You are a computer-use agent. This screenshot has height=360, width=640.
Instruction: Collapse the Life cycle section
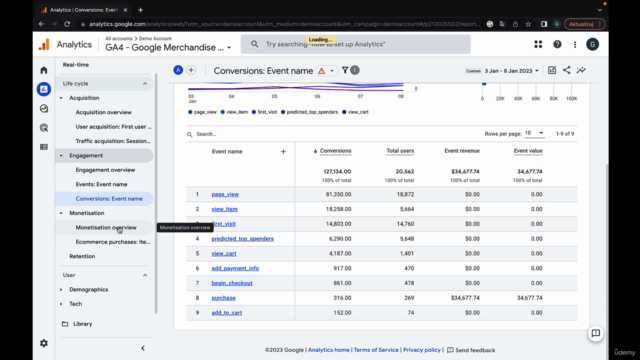145,84
